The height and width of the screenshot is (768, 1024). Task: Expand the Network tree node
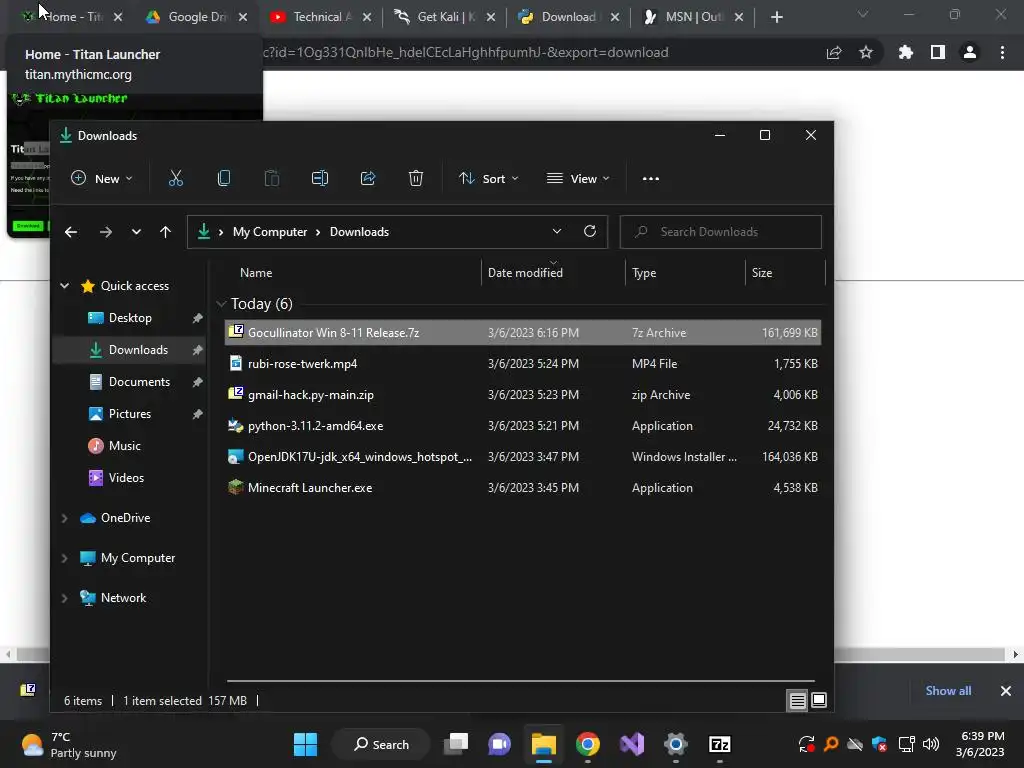tap(65, 598)
